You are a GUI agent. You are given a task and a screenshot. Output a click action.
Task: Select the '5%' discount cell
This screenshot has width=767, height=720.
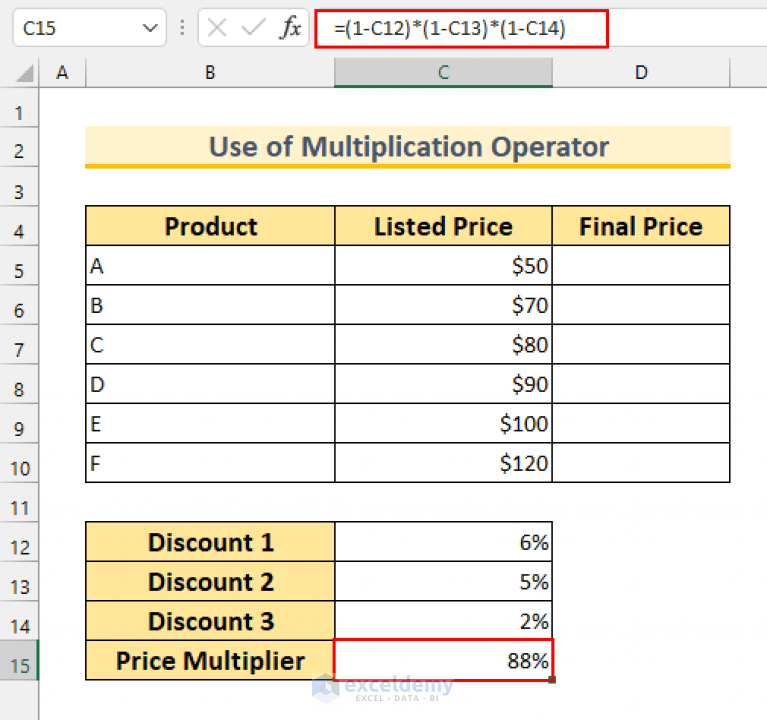tap(443, 582)
